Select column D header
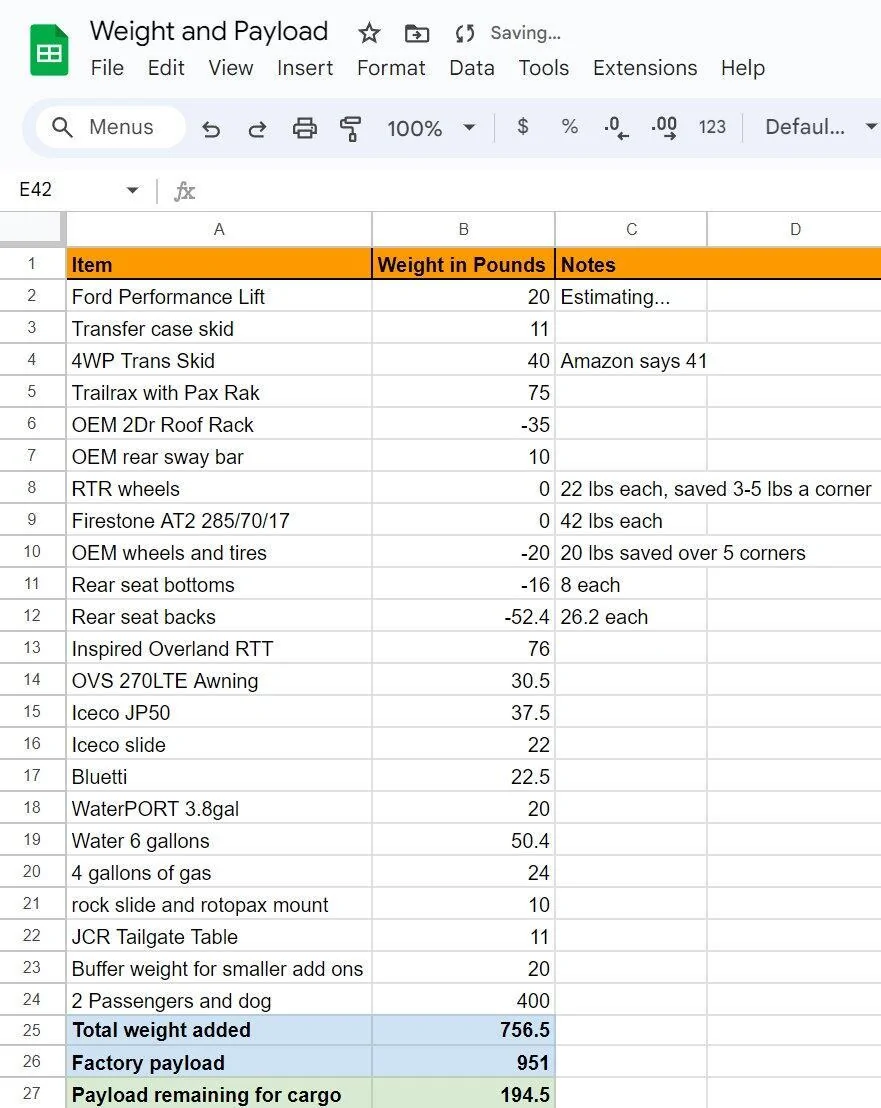Screen dimensions: 881x1108 (x=794, y=229)
